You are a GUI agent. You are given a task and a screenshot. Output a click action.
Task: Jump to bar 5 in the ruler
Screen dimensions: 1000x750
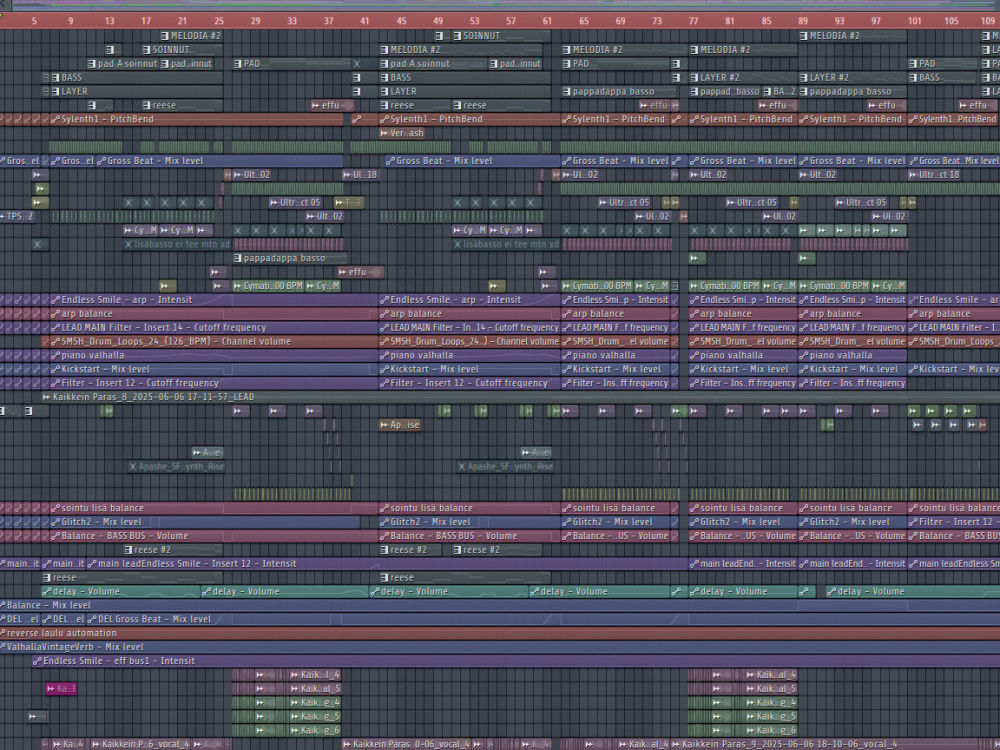34,21
